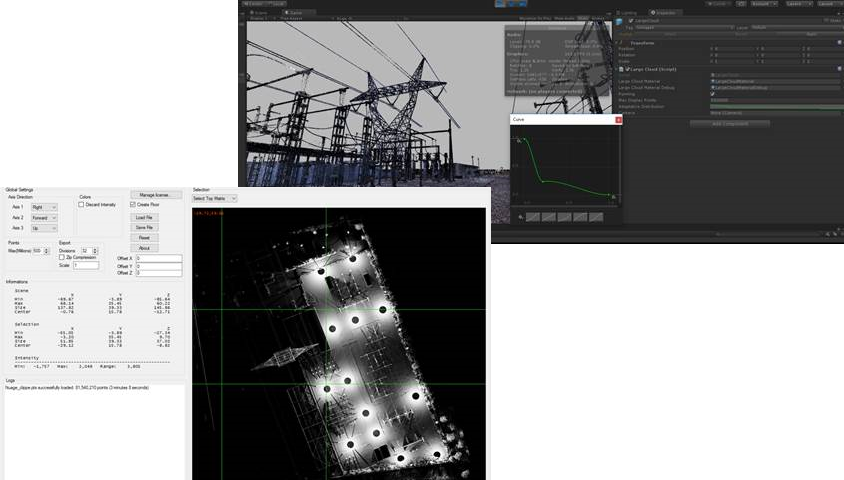Close the Curve editor window
844x480 pixels.
point(618,119)
